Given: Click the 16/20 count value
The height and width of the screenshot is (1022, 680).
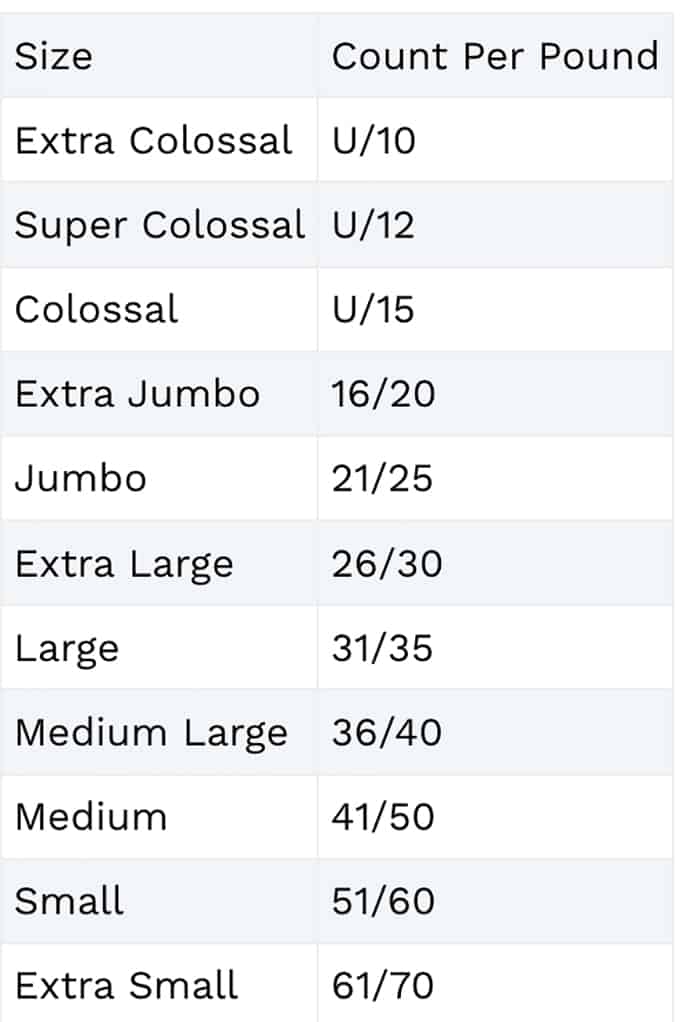Looking at the screenshot, I should coord(383,394).
